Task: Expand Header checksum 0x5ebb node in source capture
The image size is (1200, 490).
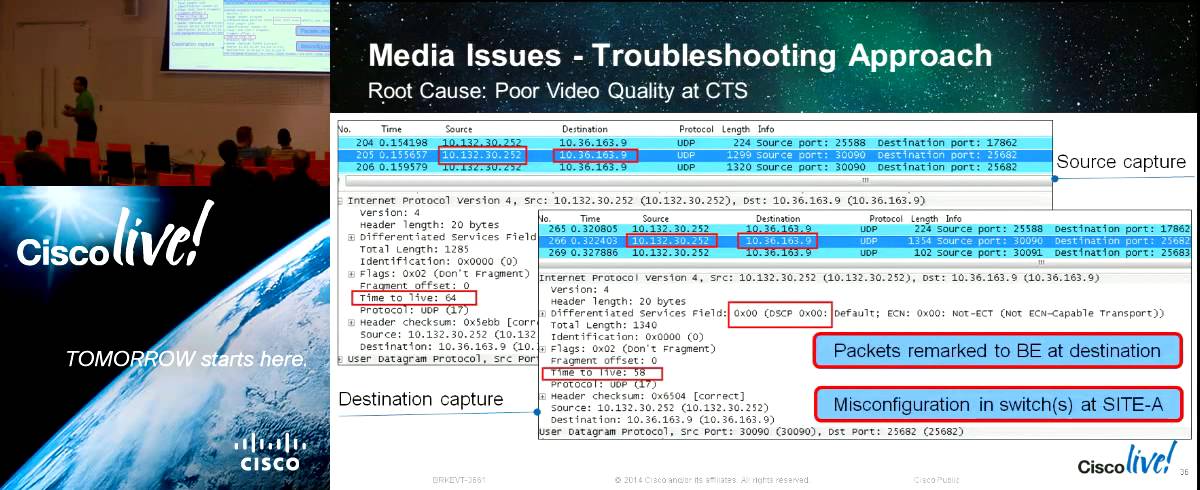Action: click(350, 321)
